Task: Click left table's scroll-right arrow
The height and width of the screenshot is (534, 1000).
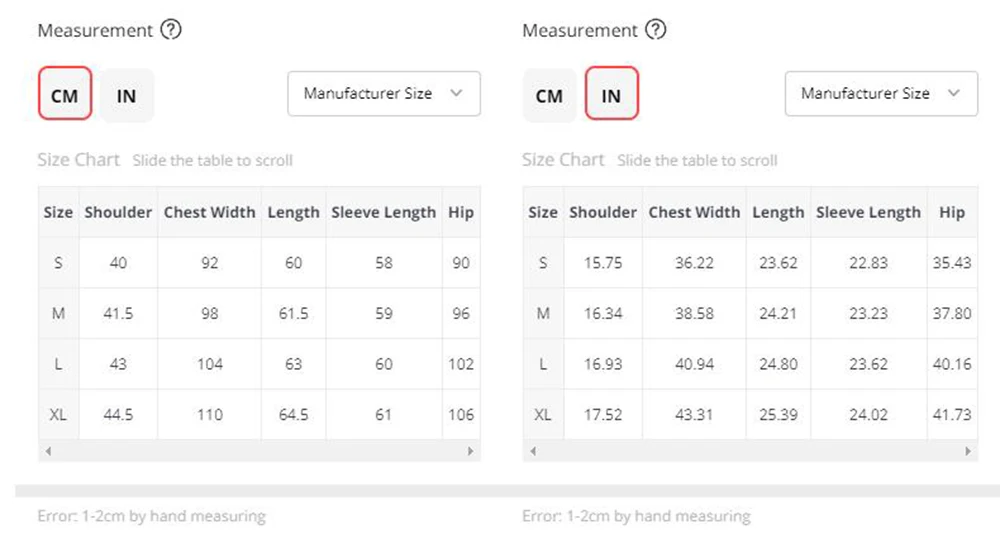Action: coord(470,451)
